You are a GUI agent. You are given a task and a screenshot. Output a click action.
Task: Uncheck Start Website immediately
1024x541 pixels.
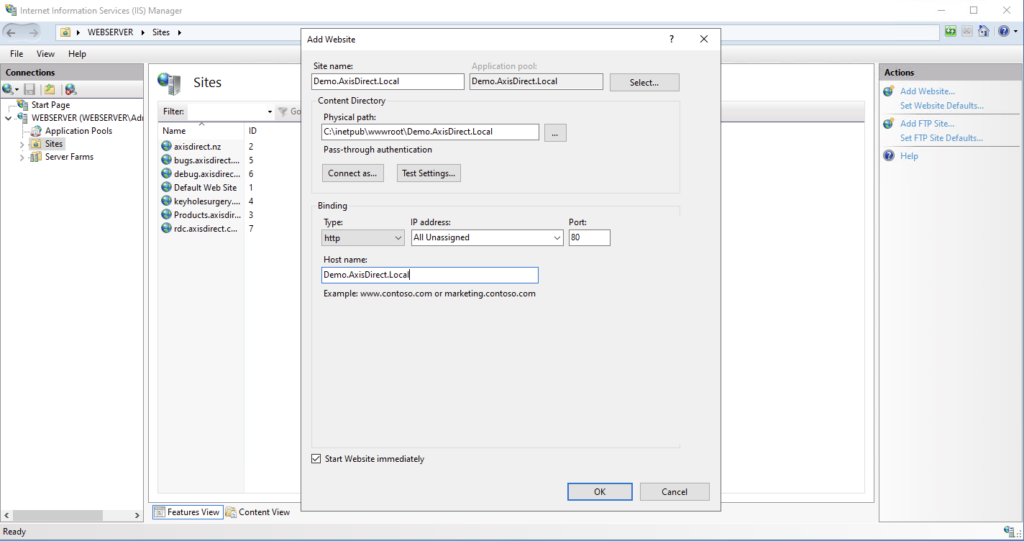coord(316,459)
